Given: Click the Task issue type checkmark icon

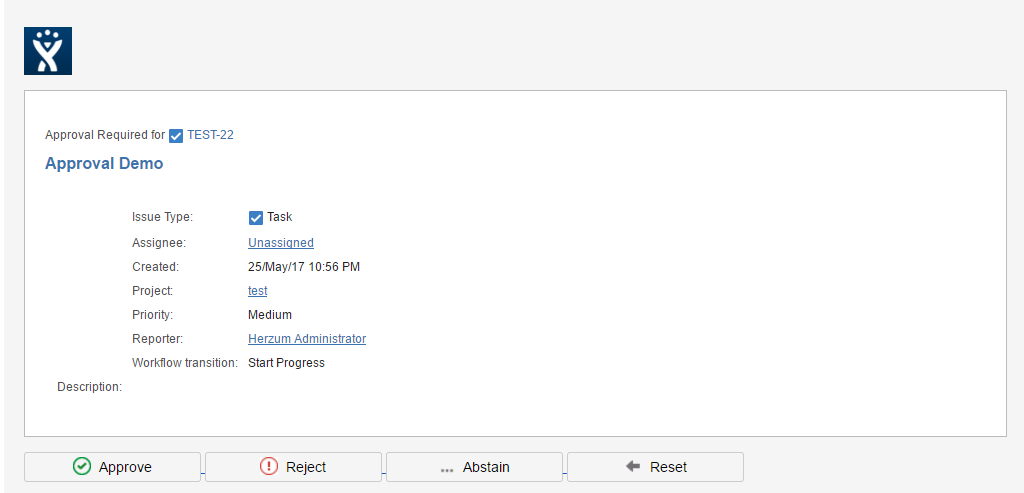Looking at the screenshot, I should pos(256,218).
